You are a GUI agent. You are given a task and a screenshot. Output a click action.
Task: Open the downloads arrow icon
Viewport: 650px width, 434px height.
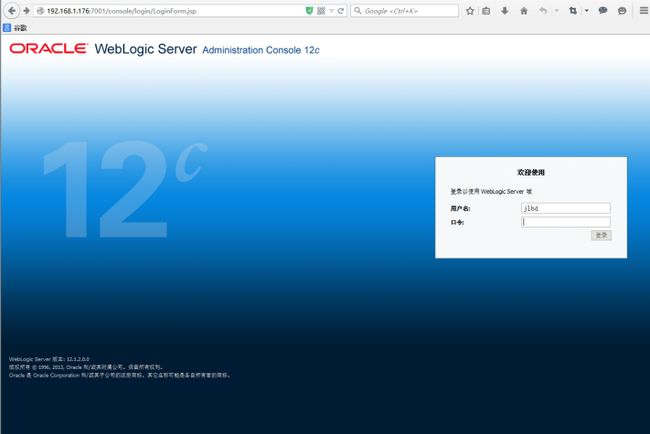tap(504, 11)
